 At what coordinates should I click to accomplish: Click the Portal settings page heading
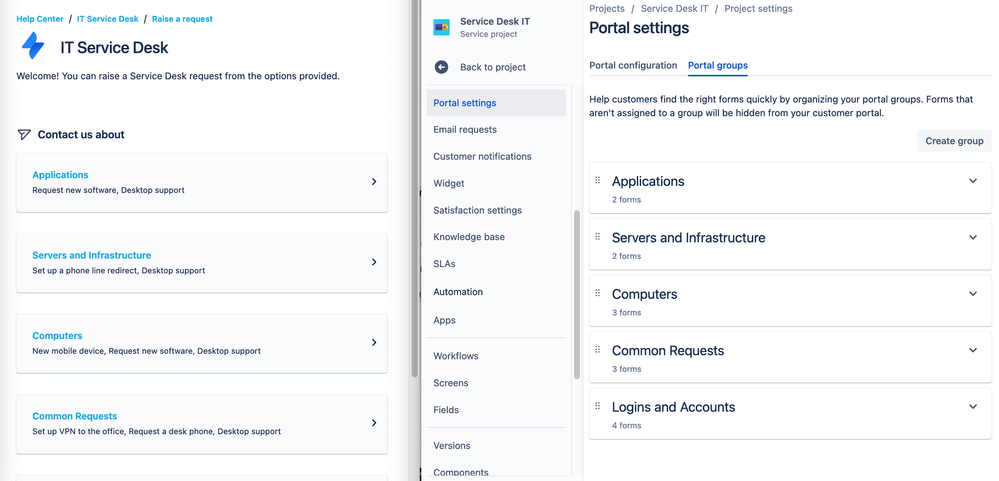[x=639, y=28]
